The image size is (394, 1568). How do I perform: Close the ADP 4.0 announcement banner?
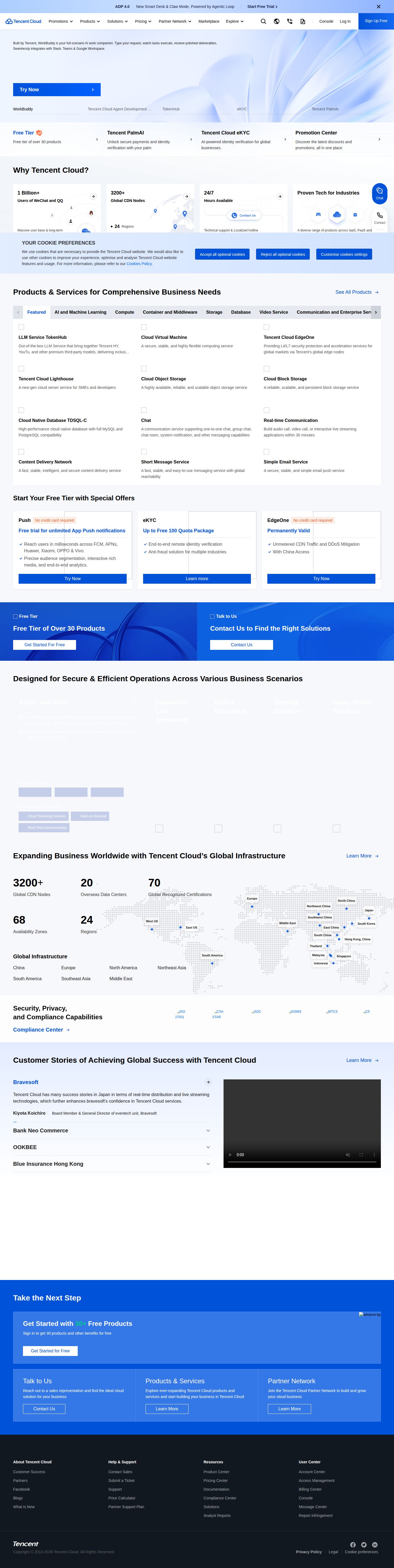pos(379,7)
